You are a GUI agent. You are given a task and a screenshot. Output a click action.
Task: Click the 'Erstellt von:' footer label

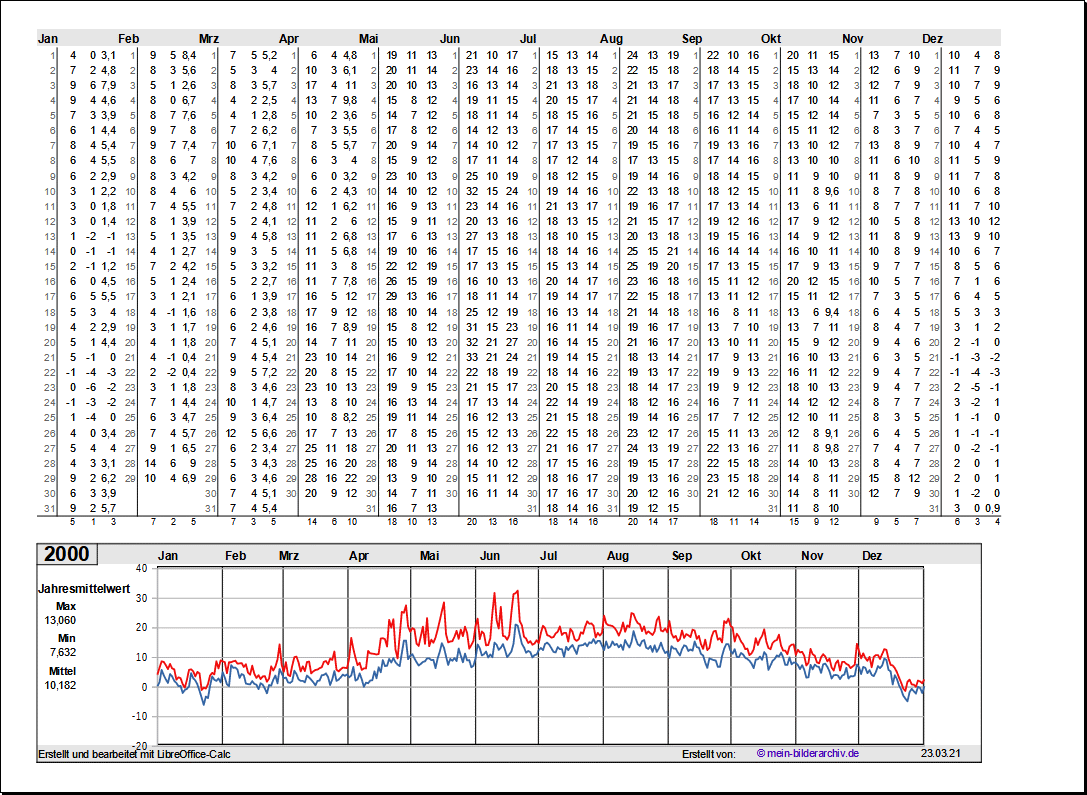[x=709, y=754]
